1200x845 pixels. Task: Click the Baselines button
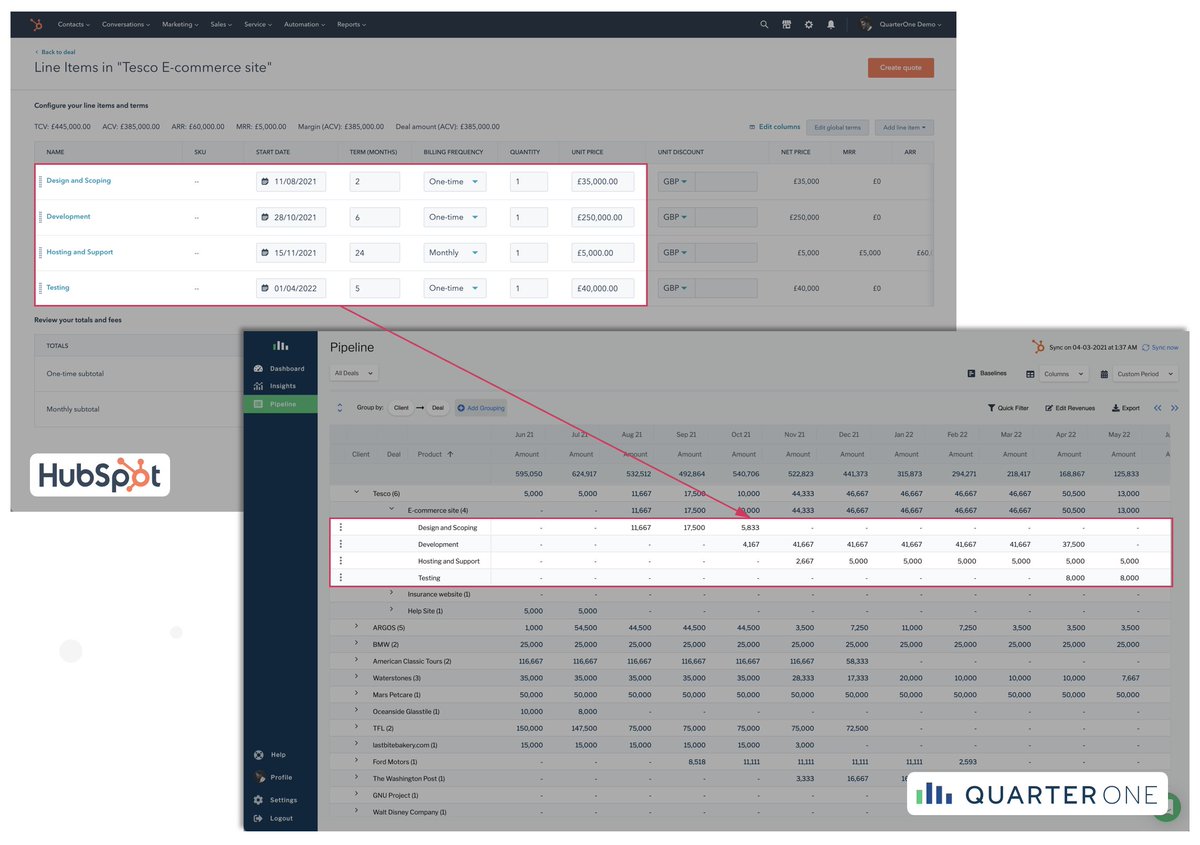pos(986,374)
